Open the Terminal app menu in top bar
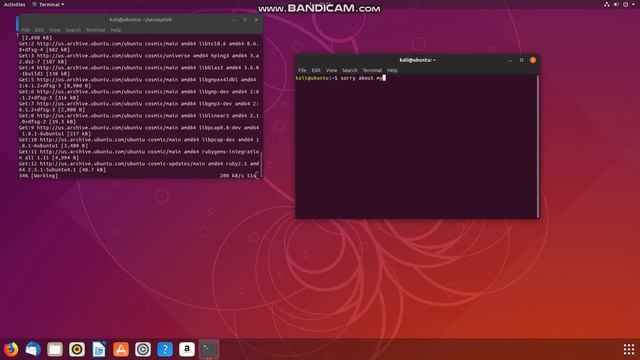The width and height of the screenshot is (640, 360). [x=48, y=4]
